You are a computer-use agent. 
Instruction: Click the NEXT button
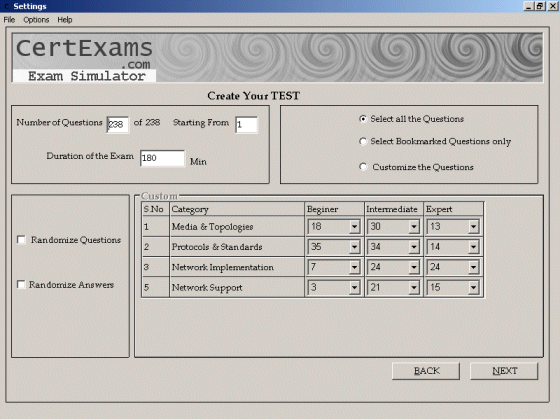[x=504, y=371]
